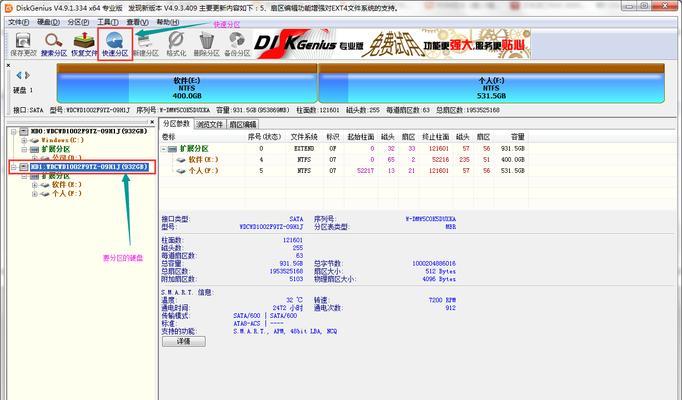The height and width of the screenshot is (400, 682).
Task: Click the 卷标 column header
Action: [168, 137]
